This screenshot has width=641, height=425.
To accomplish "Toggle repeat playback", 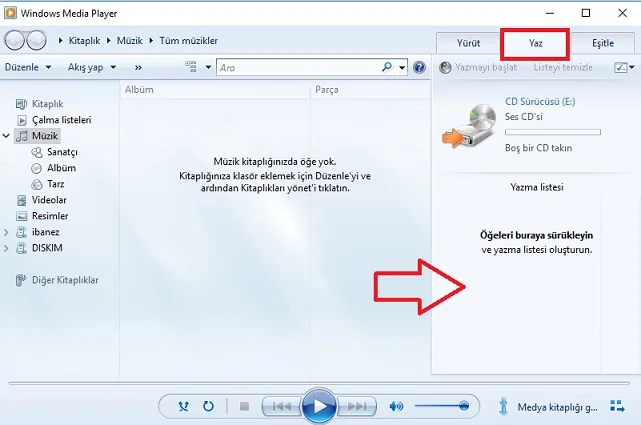I will tap(208, 406).
